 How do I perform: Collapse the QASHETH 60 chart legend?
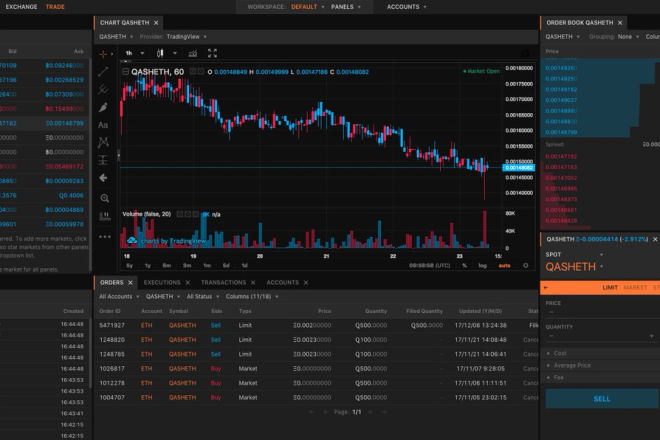click(x=125, y=72)
